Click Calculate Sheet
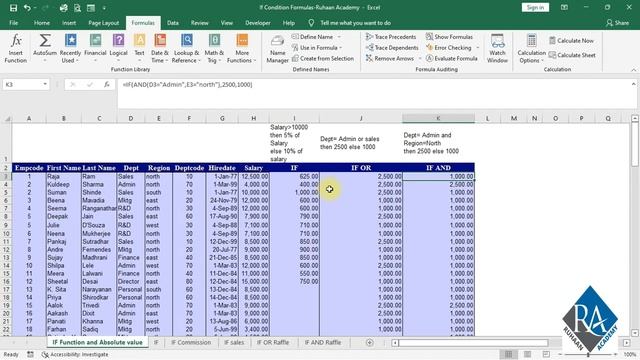Screen dimensions: 640x360 click(x=572, y=55)
